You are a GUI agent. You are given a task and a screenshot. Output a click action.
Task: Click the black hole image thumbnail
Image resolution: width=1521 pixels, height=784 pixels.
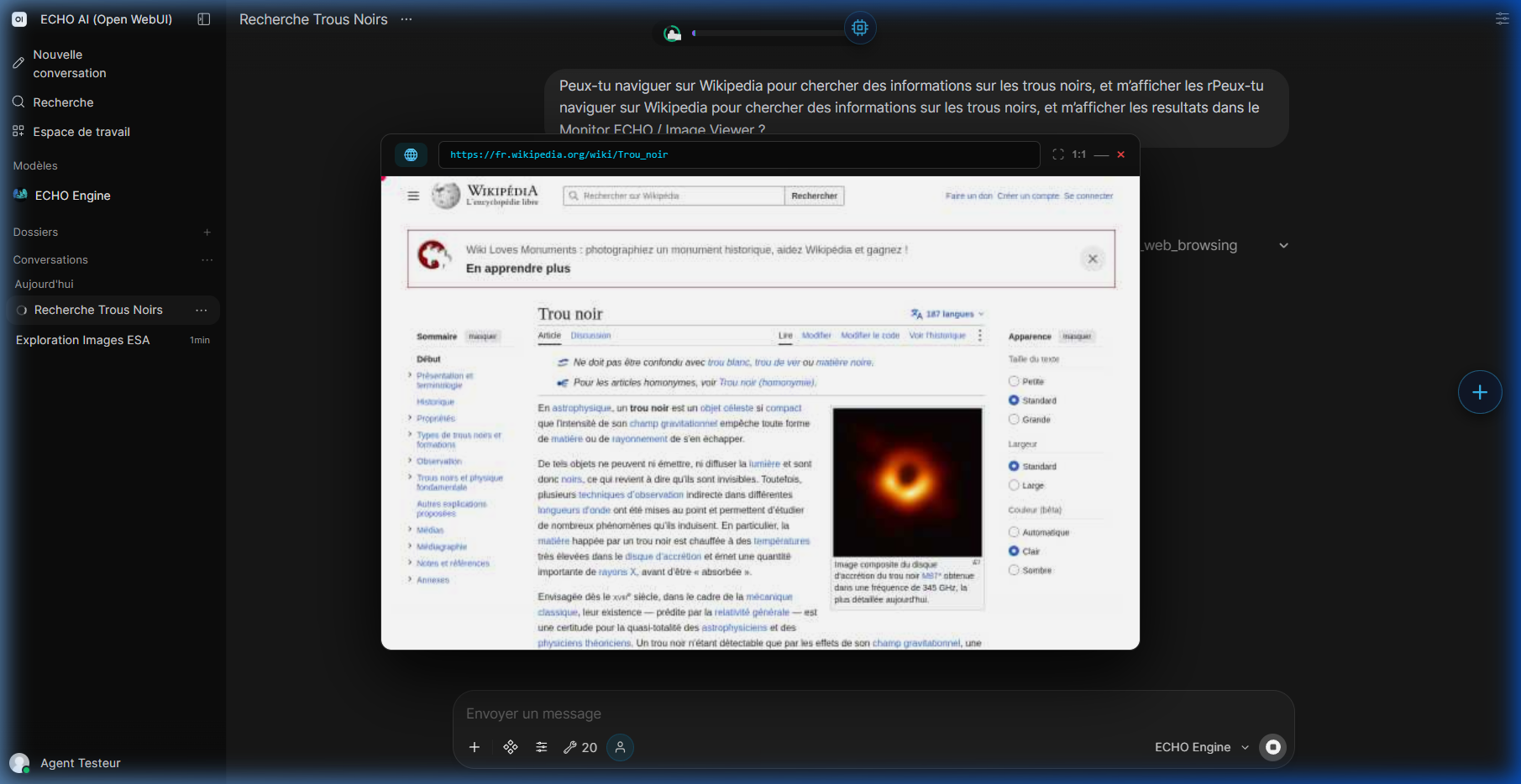click(907, 483)
